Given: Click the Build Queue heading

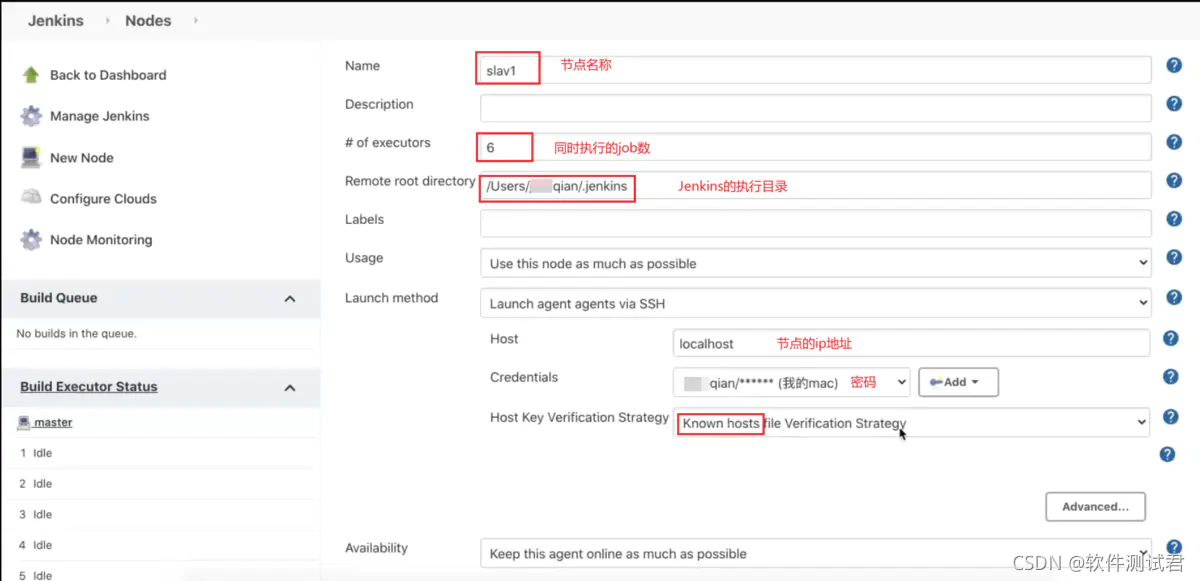Looking at the screenshot, I should tap(59, 298).
